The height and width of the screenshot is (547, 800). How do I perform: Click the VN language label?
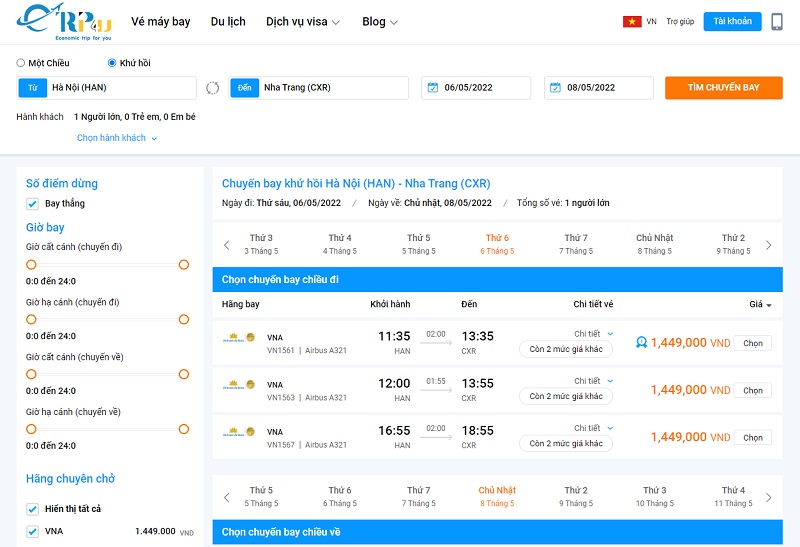click(x=652, y=21)
